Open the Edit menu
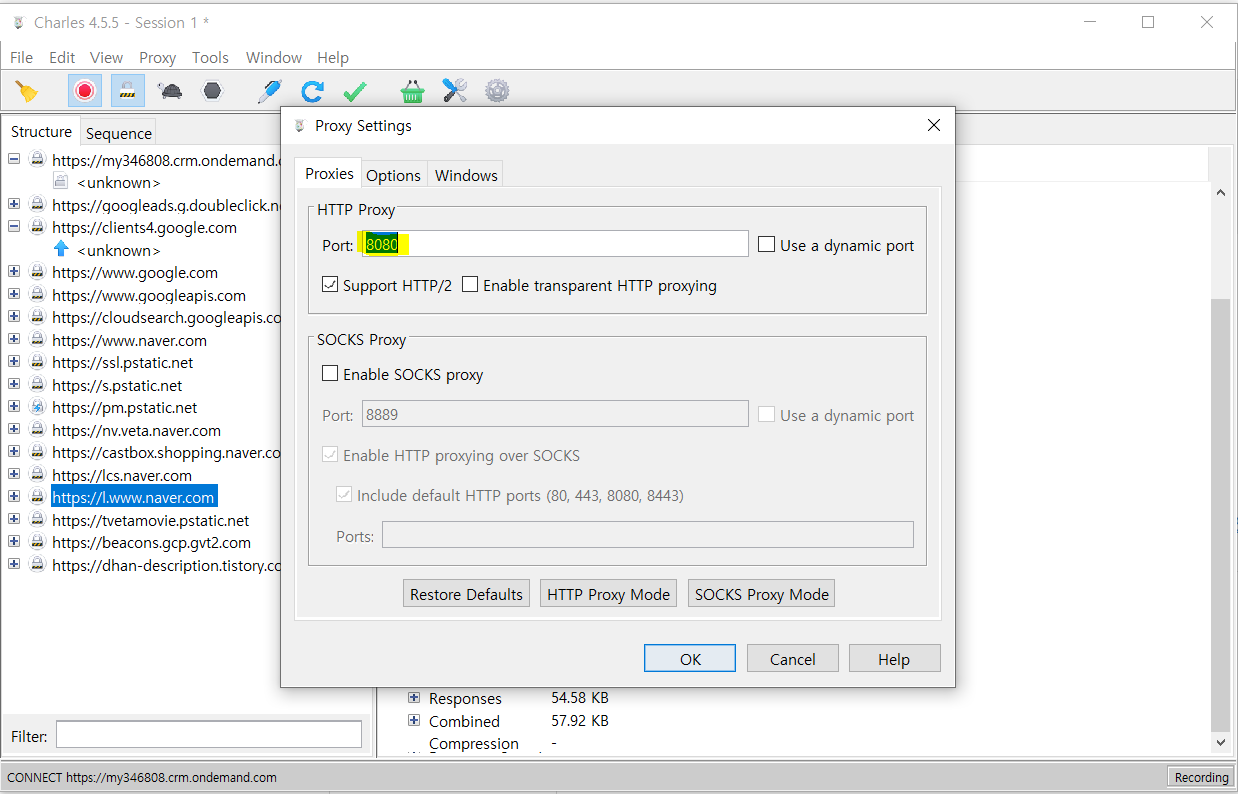Screen dimensions: 1238x794 [x=62, y=57]
